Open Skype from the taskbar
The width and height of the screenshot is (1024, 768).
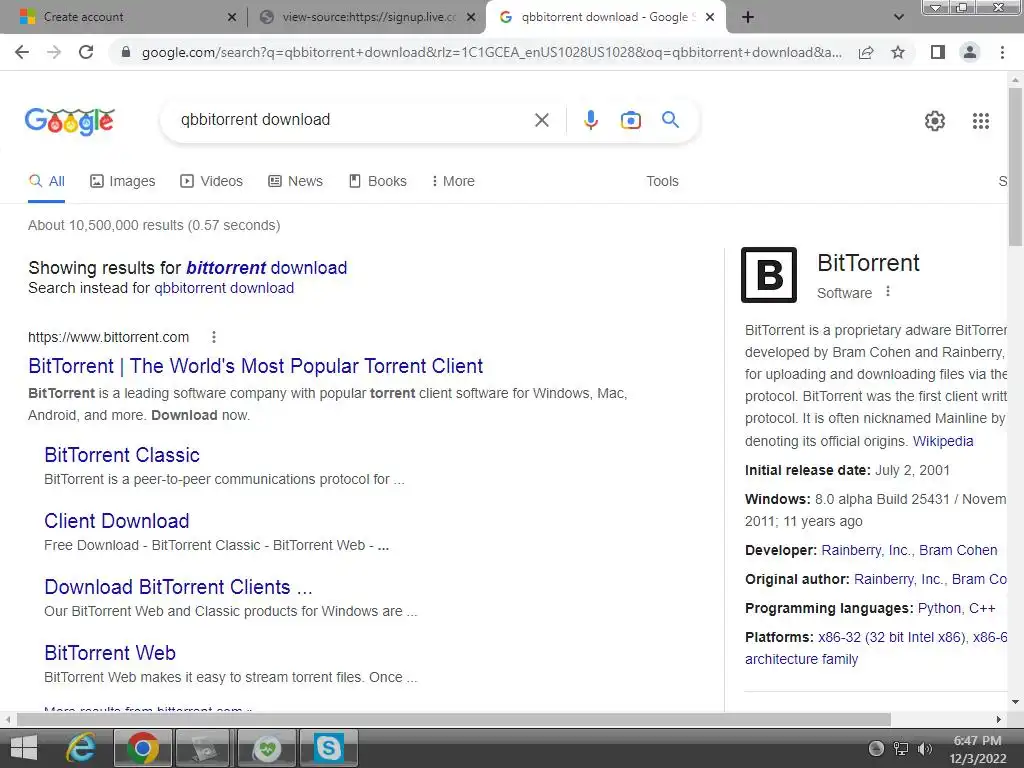coord(328,748)
